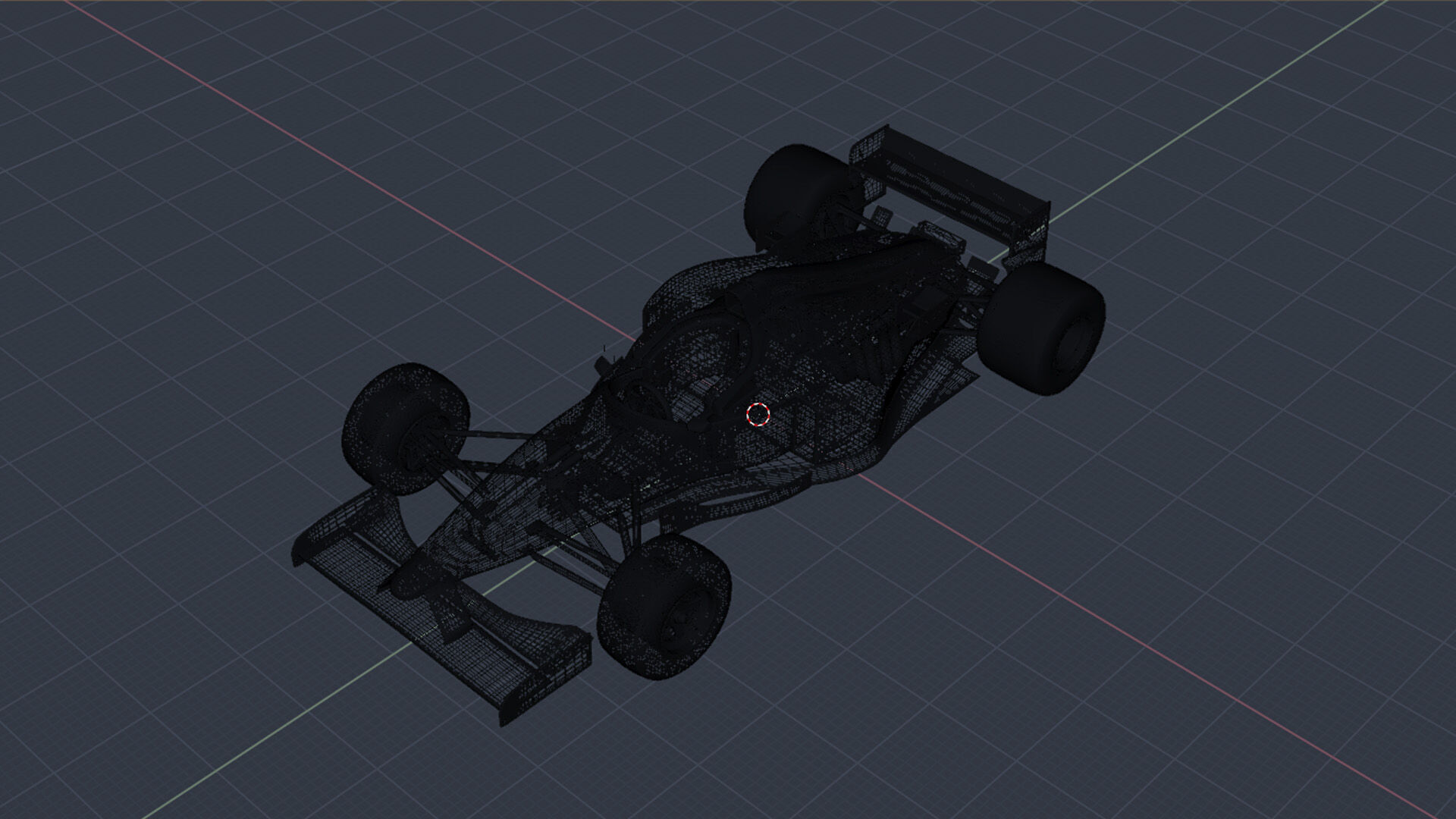Click the red-white 3D cursor
Screen dimensions: 1456x819
pyautogui.click(x=758, y=414)
